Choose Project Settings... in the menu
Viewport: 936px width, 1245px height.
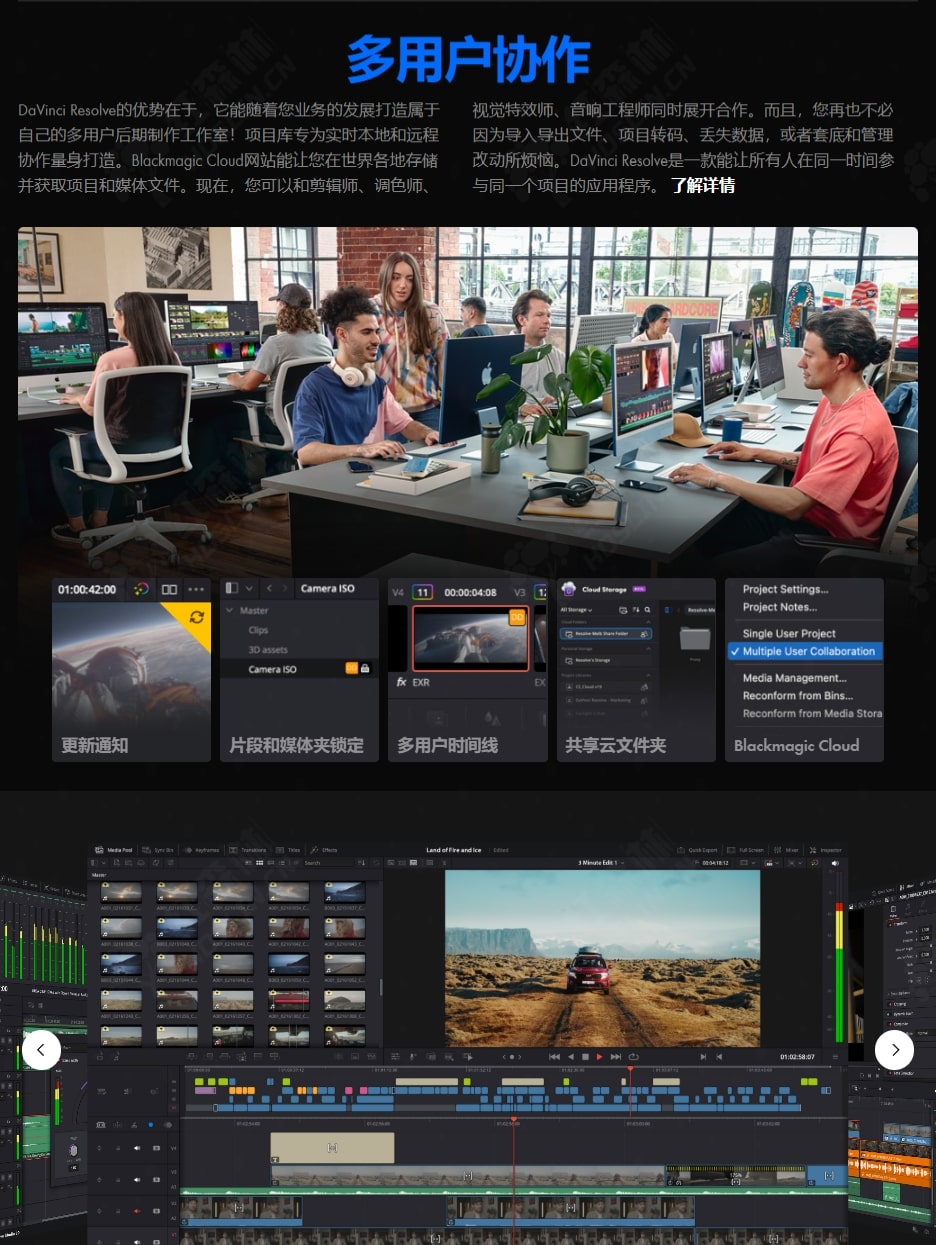tap(786, 589)
